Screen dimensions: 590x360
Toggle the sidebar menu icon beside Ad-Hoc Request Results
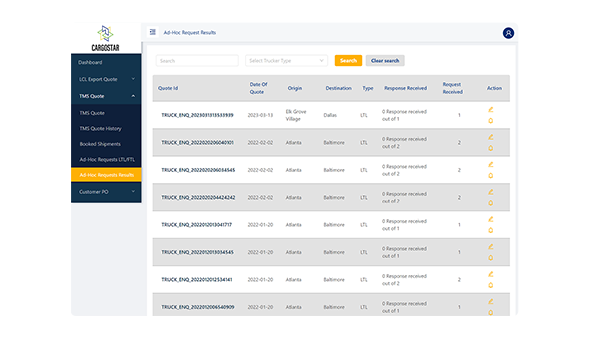pos(152,32)
